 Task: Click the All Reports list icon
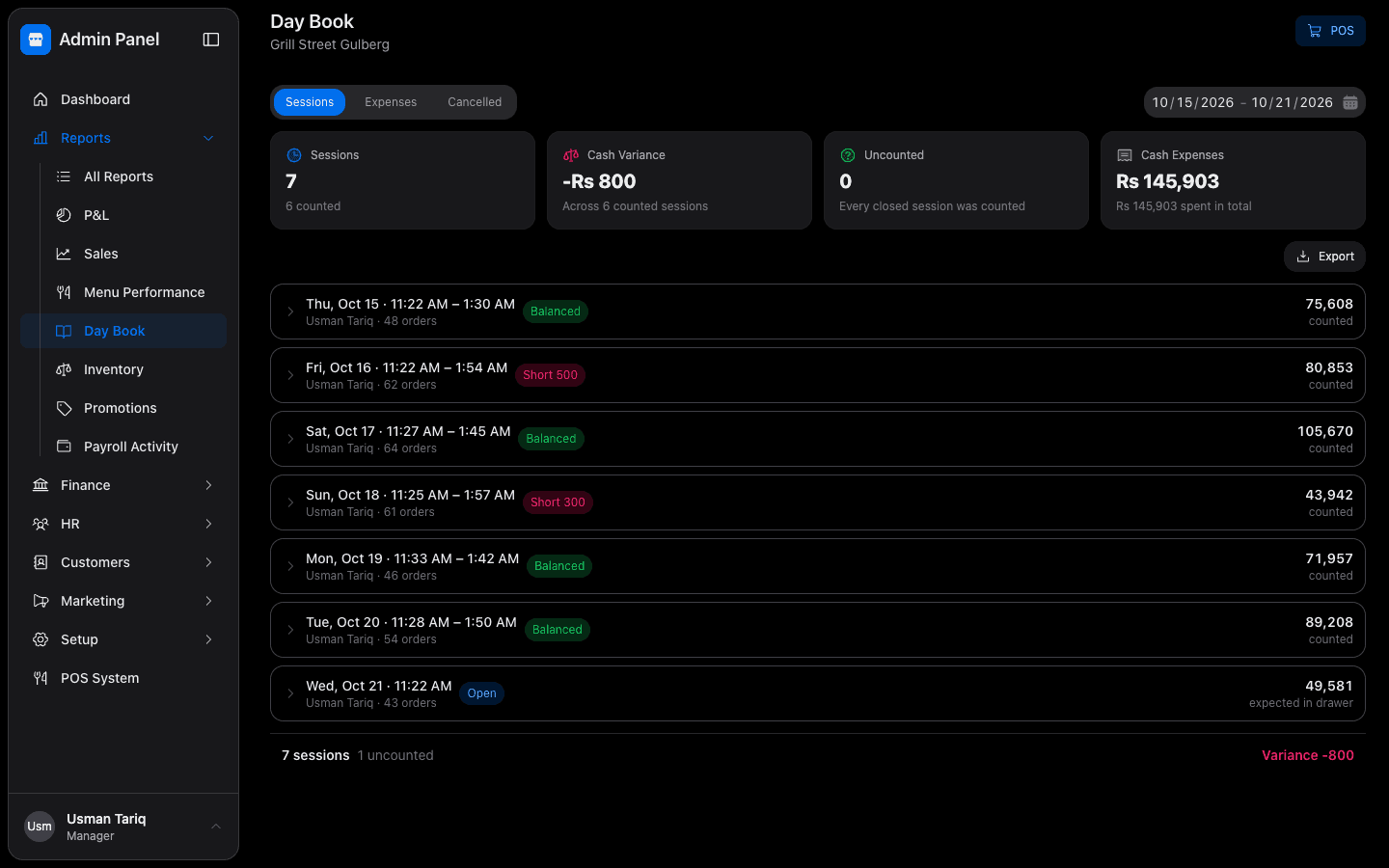pyautogui.click(x=64, y=176)
